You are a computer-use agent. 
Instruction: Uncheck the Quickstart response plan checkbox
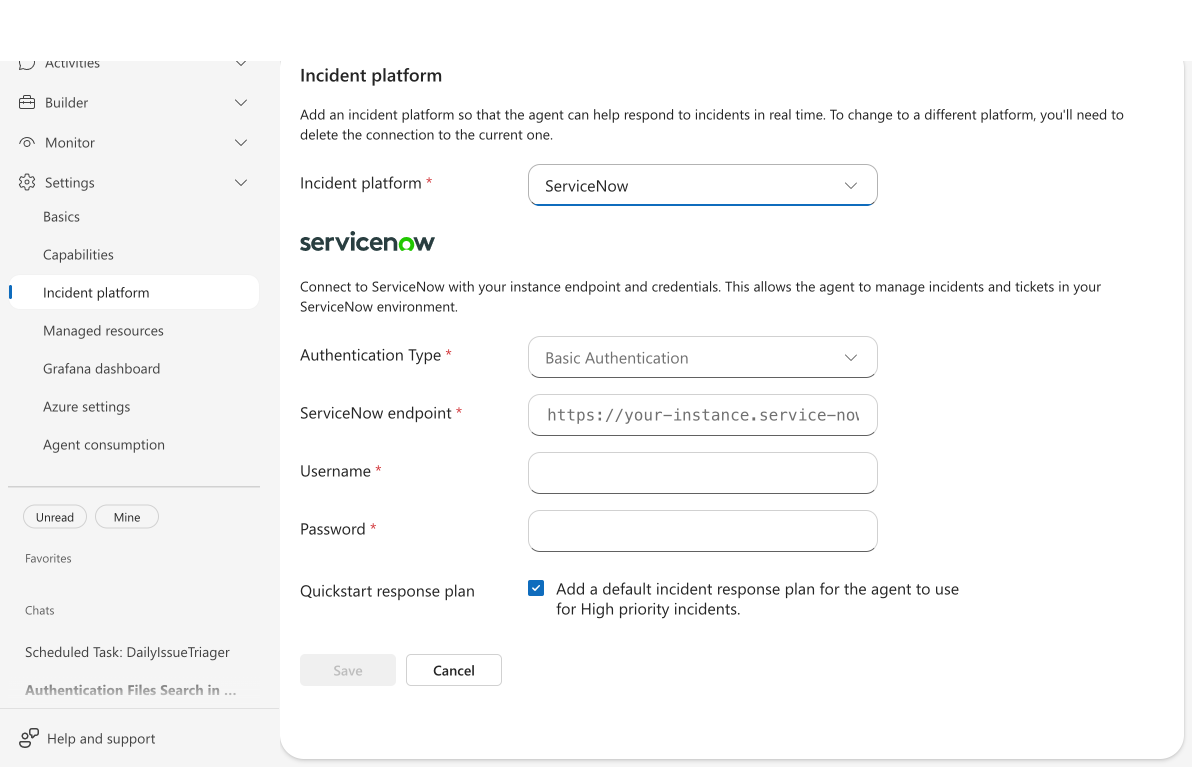tap(536, 588)
